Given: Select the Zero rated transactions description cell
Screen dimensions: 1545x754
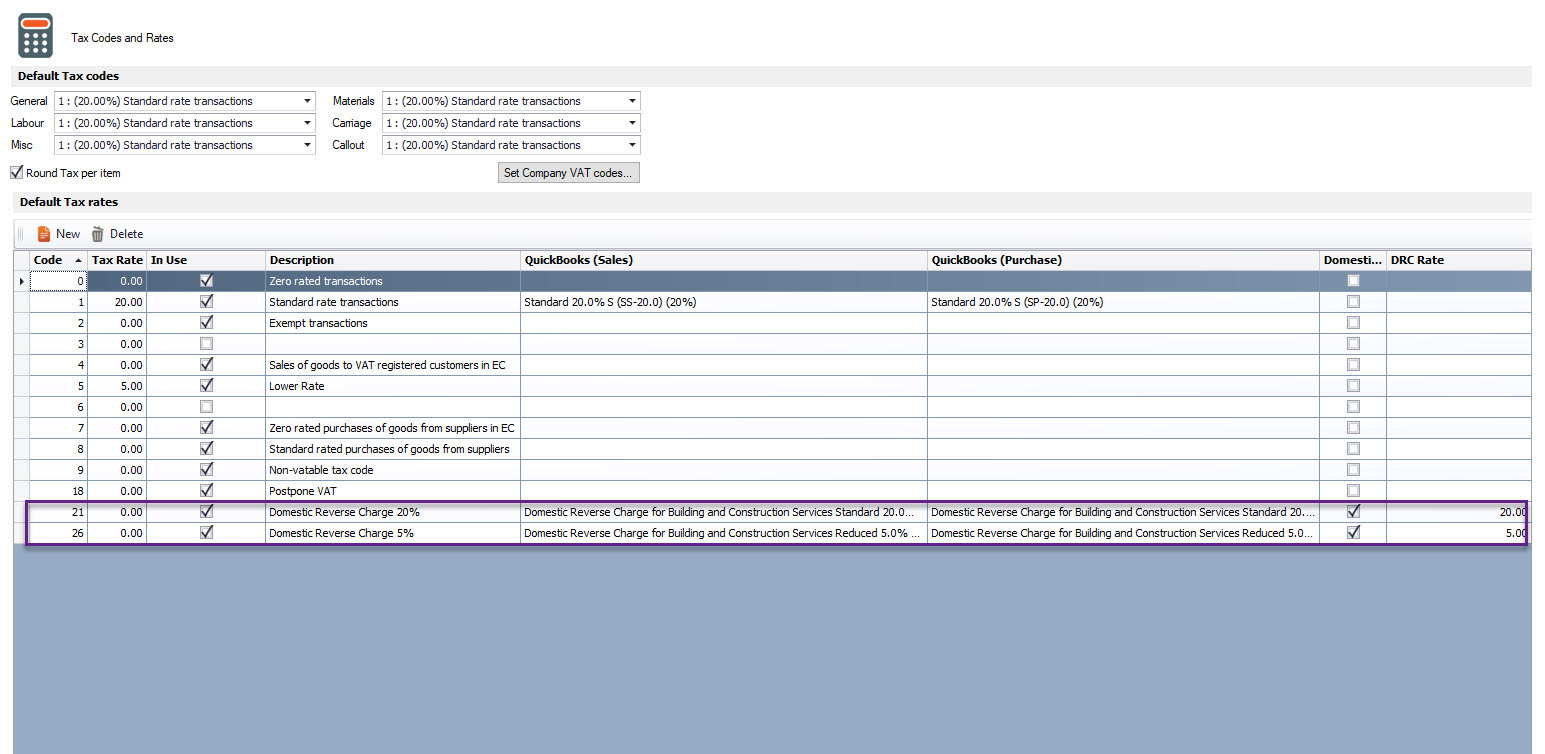Looking at the screenshot, I should pyautogui.click(x=393, y=281).
